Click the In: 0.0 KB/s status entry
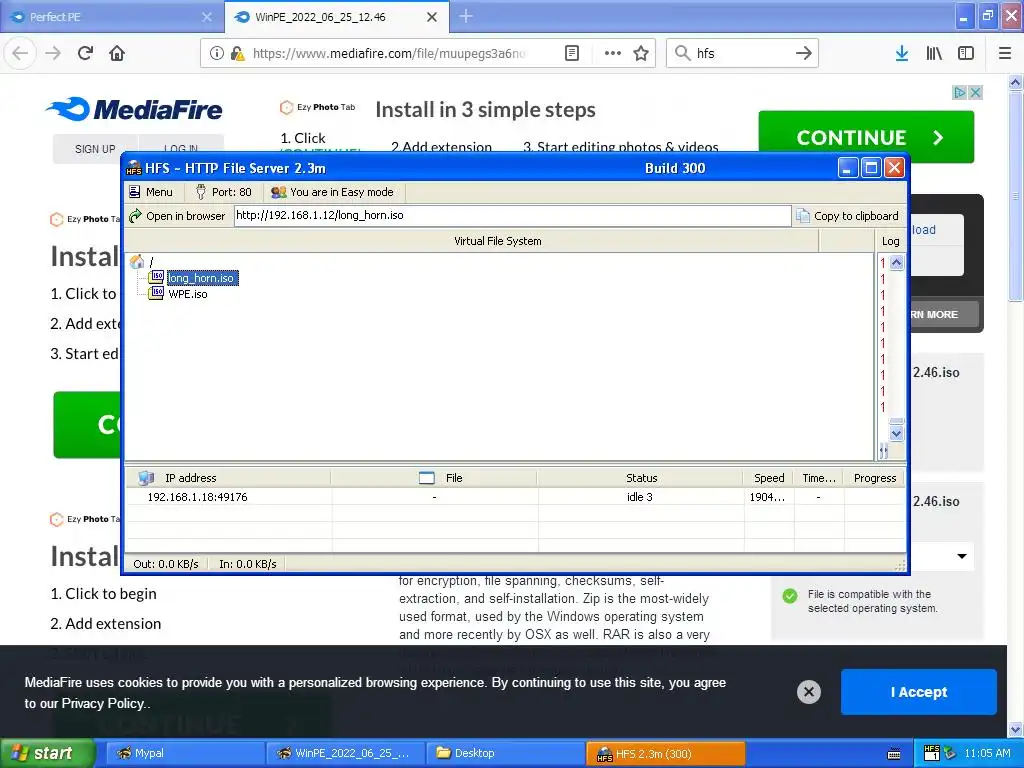This screenshot has height=768, width=1024. [x=248, y=564]
